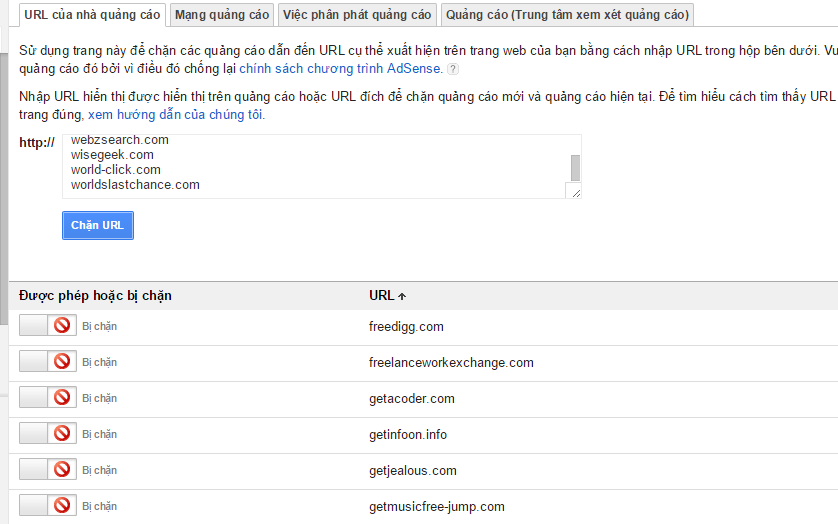This screenshot has height=524, width=838.
Task: Click the 'webzsearch.com' line in text area
Action: 120,140
